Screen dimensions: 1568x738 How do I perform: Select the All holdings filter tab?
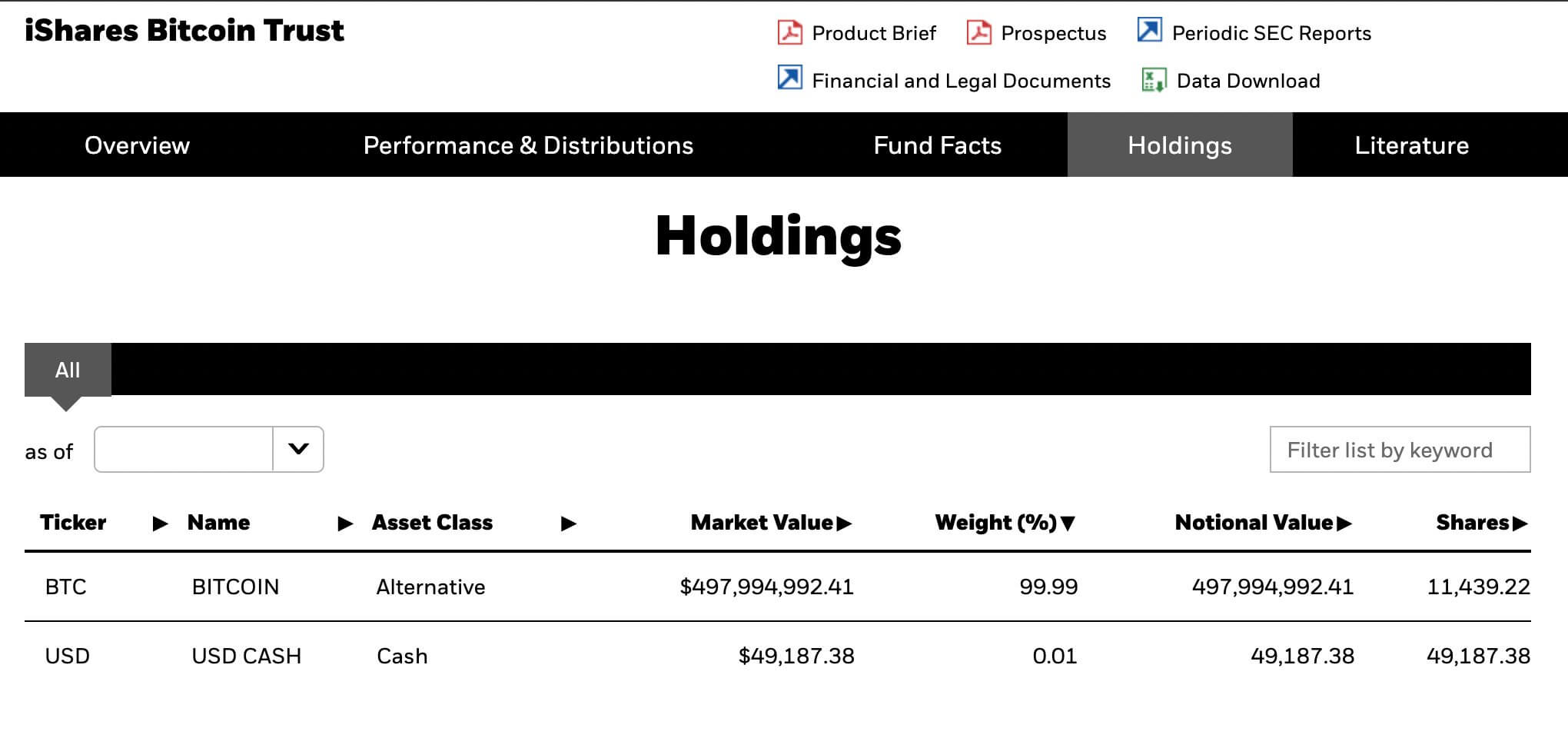point(68,370)
